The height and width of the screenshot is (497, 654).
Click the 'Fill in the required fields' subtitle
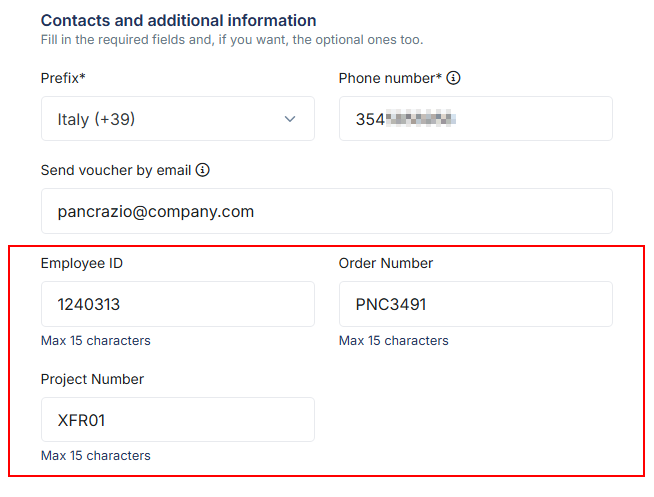tap(232, 40)
